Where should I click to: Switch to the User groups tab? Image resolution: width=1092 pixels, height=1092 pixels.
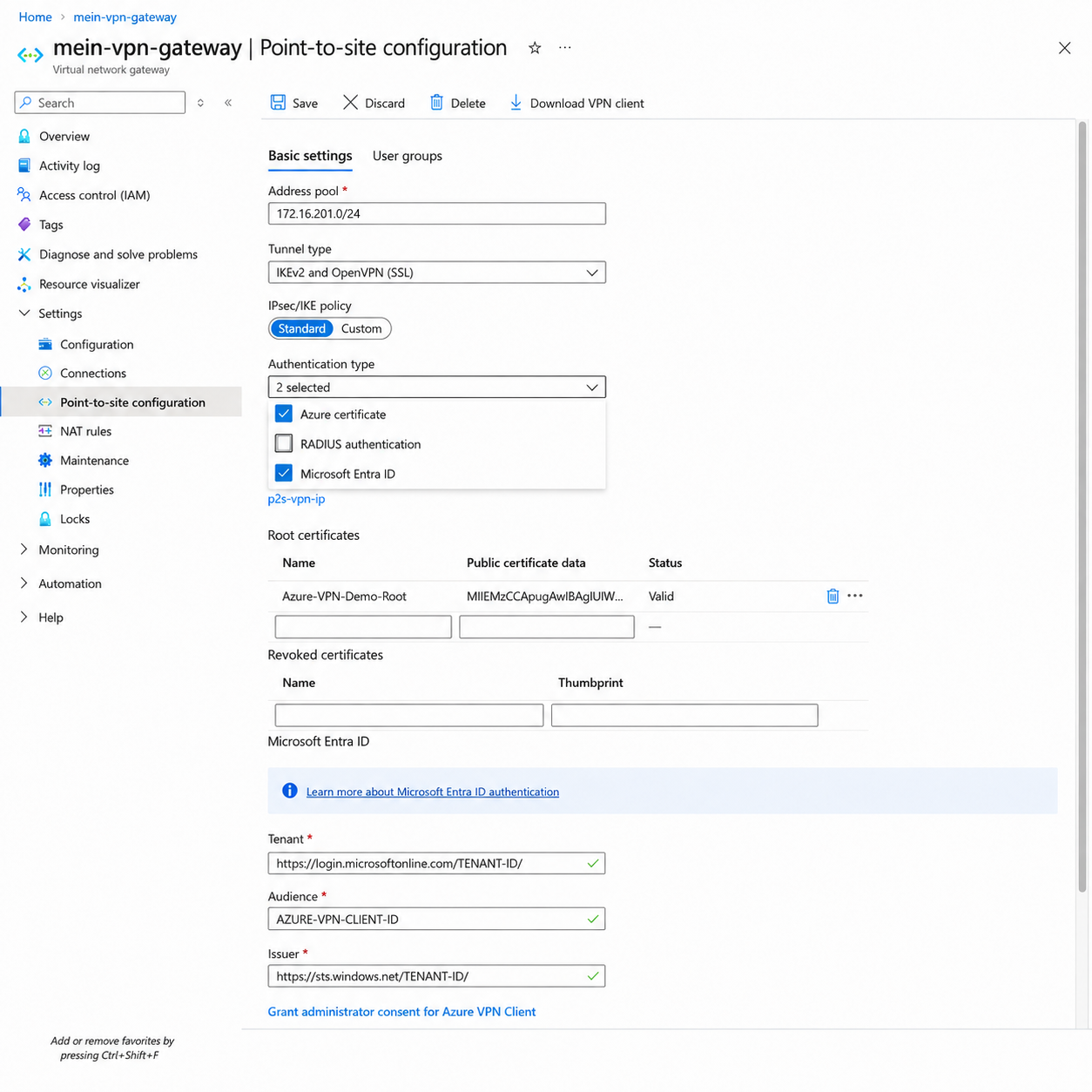[408, 156]
